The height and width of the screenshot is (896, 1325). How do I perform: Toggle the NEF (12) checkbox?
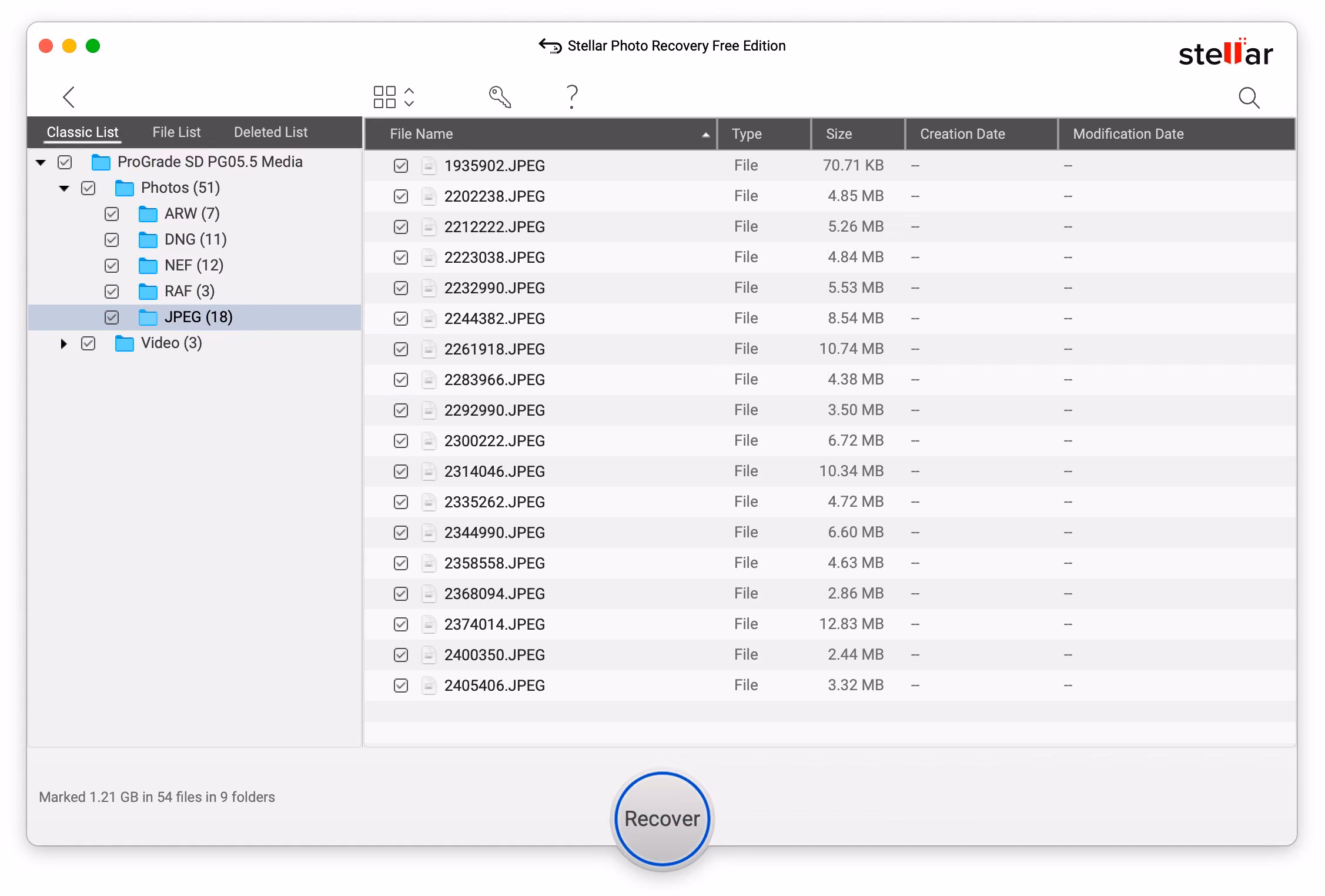[112, 266]
